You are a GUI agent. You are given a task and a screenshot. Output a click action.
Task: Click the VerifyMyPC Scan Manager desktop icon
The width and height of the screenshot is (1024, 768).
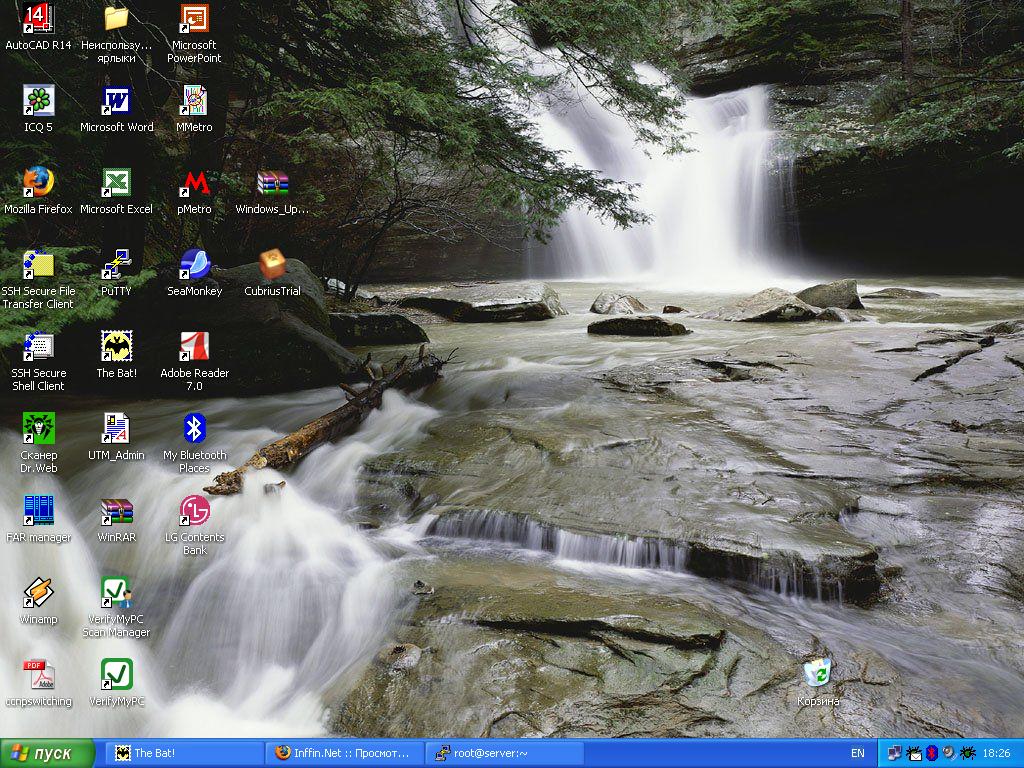tap(116, 607)
